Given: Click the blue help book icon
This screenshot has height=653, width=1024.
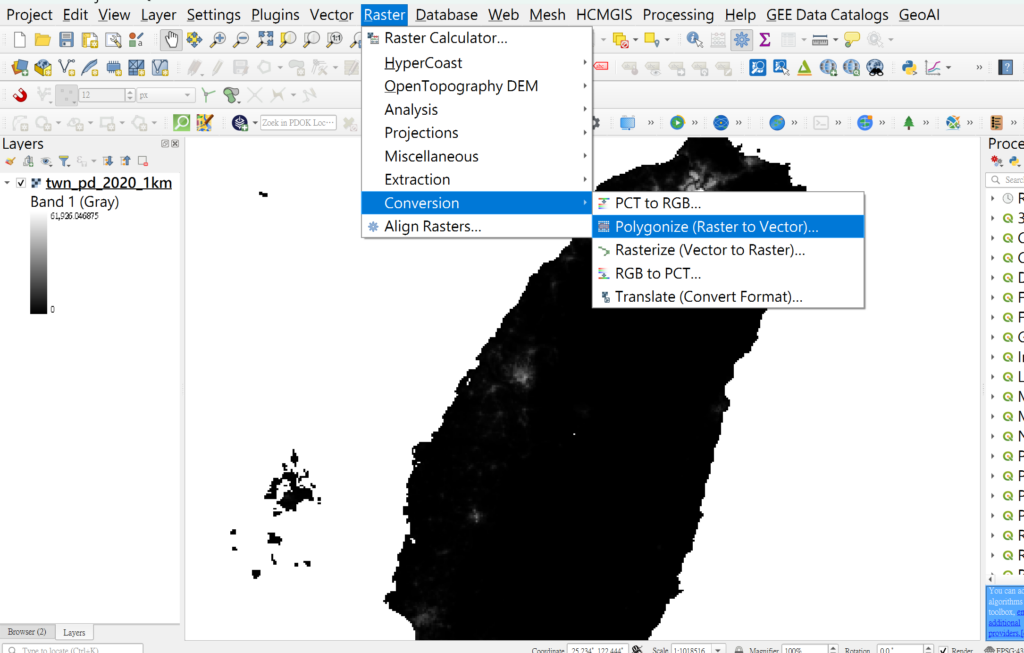Looking at the screenshot, I should pyautogui.click(x=1006, y=67).
